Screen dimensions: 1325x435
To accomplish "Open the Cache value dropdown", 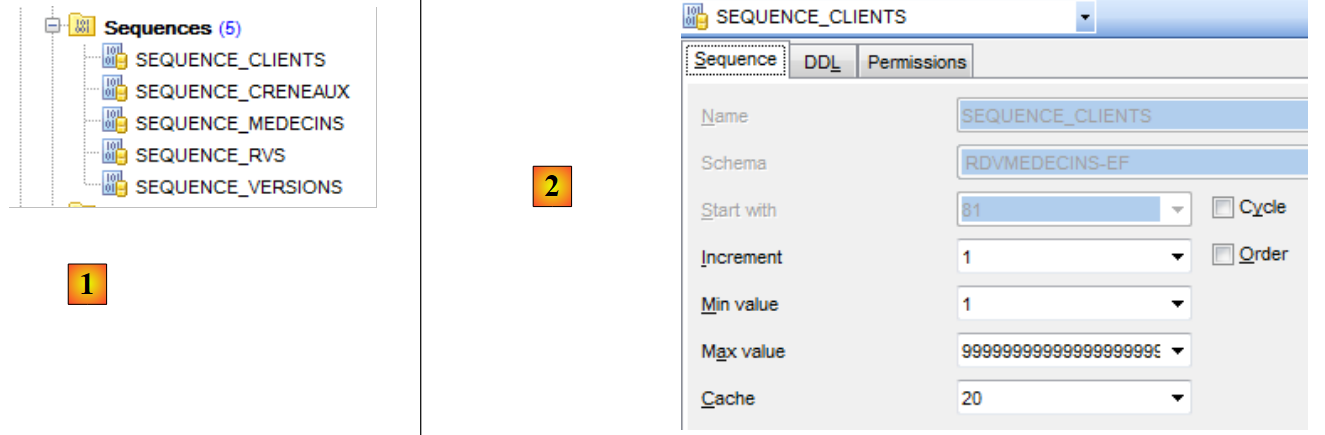I will pyautogui.click(x=1176, y=399).
